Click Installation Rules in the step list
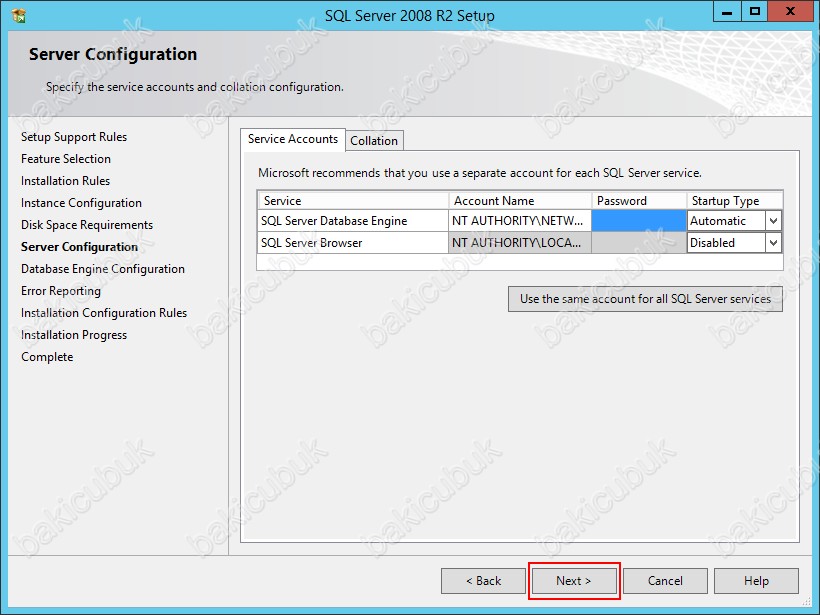Screen dimensions: 820x615 click(x=65, y=181)
